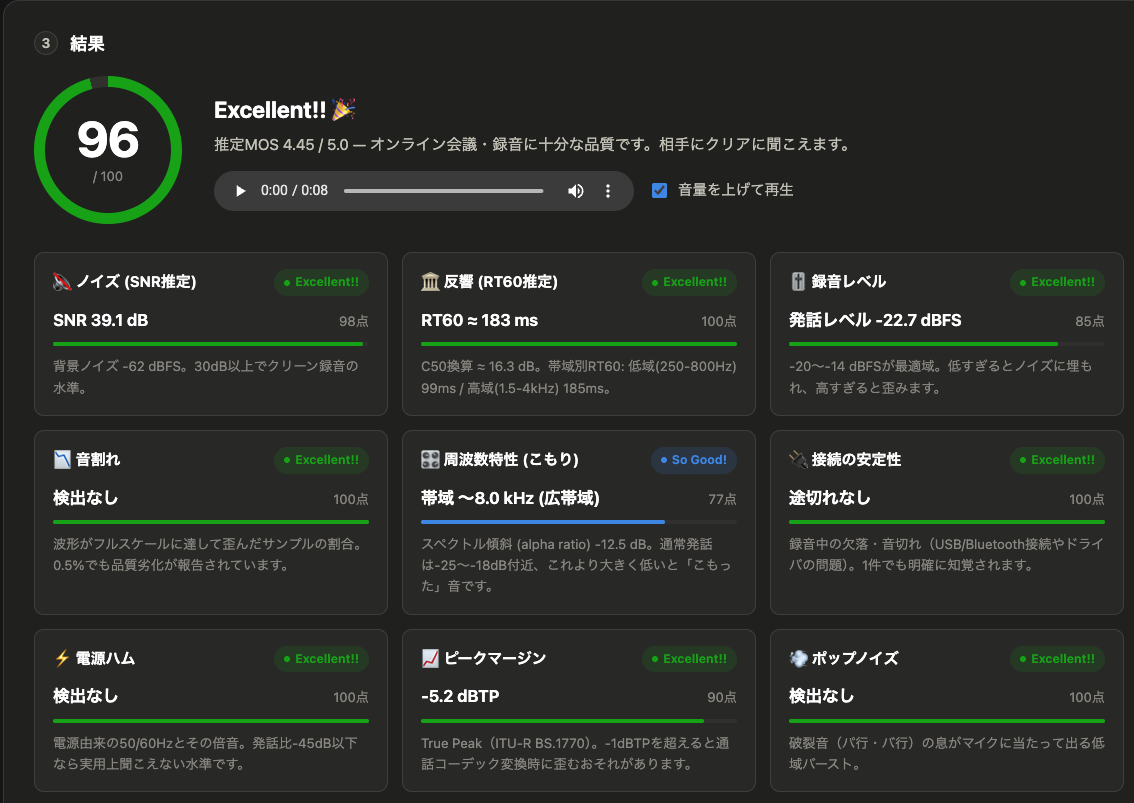Click Excellent!! badge on ピークマージン card
The image size is (1134, 803).
[689, 659]
